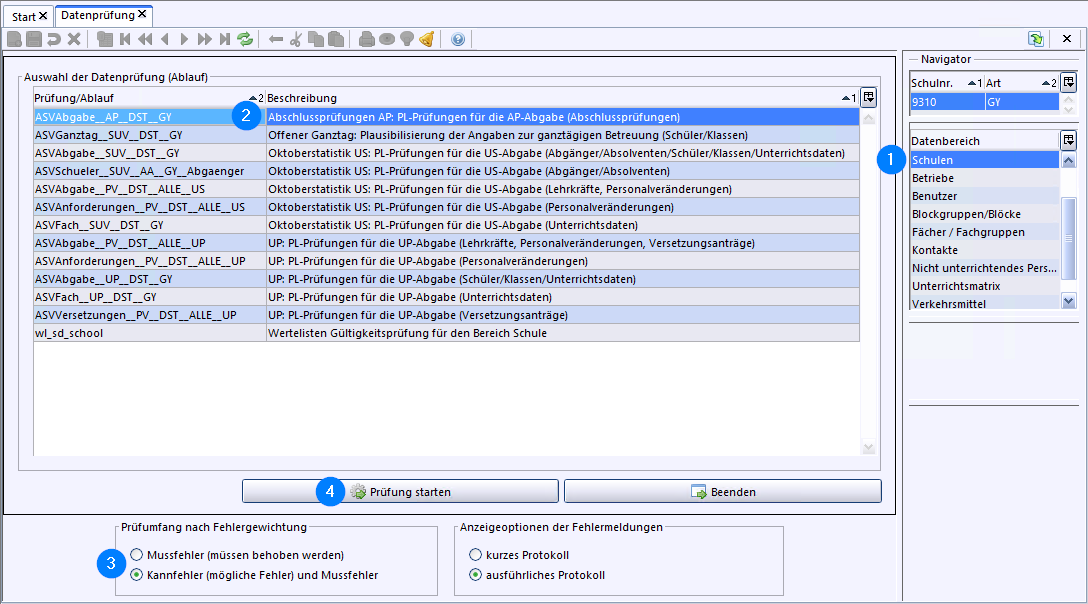Image resolution: width=1088 pixels, height=604 pixels.
Task: Click the fast rewind double-arrow icon
Action: coord(145,39)
